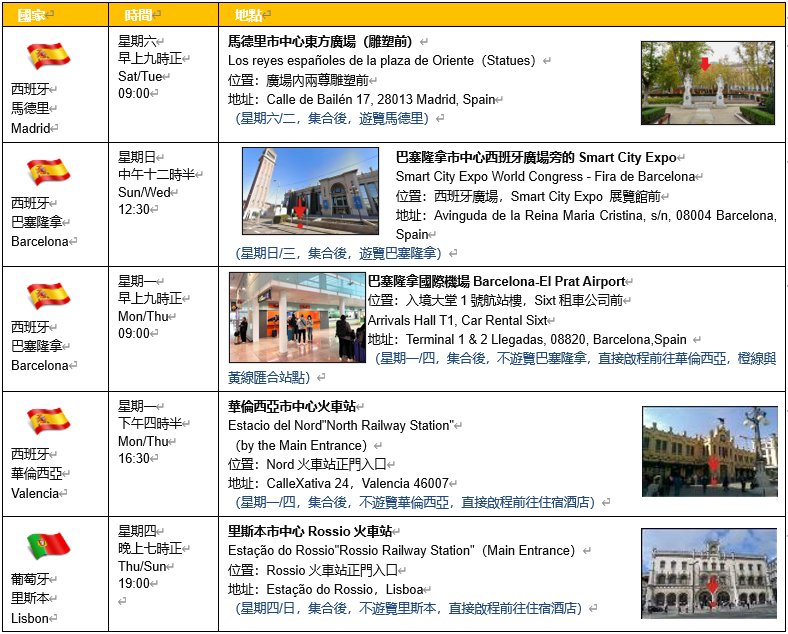Click blue note 不遊覽里斯本，直接啟程前往住宿酒店
Screen dimensions: 788x634
click(x=470, y=608)
